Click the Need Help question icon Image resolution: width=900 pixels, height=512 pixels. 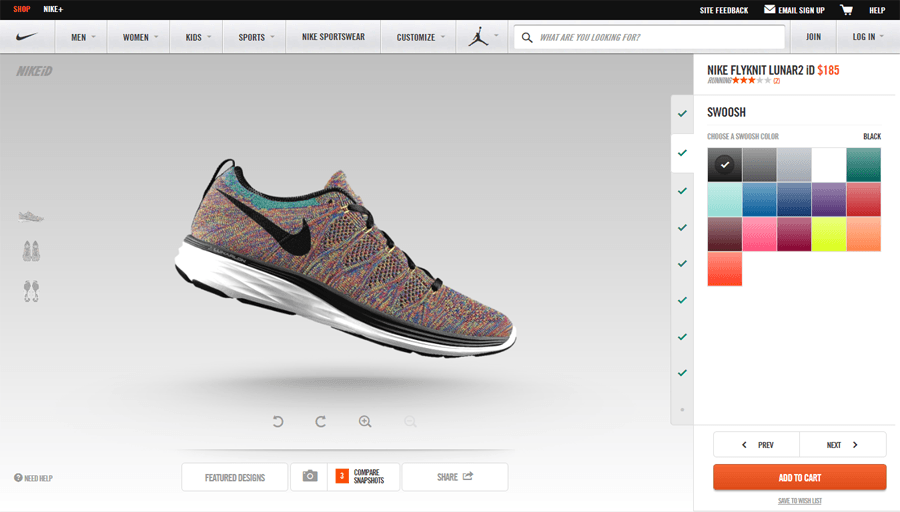(18, 478)
